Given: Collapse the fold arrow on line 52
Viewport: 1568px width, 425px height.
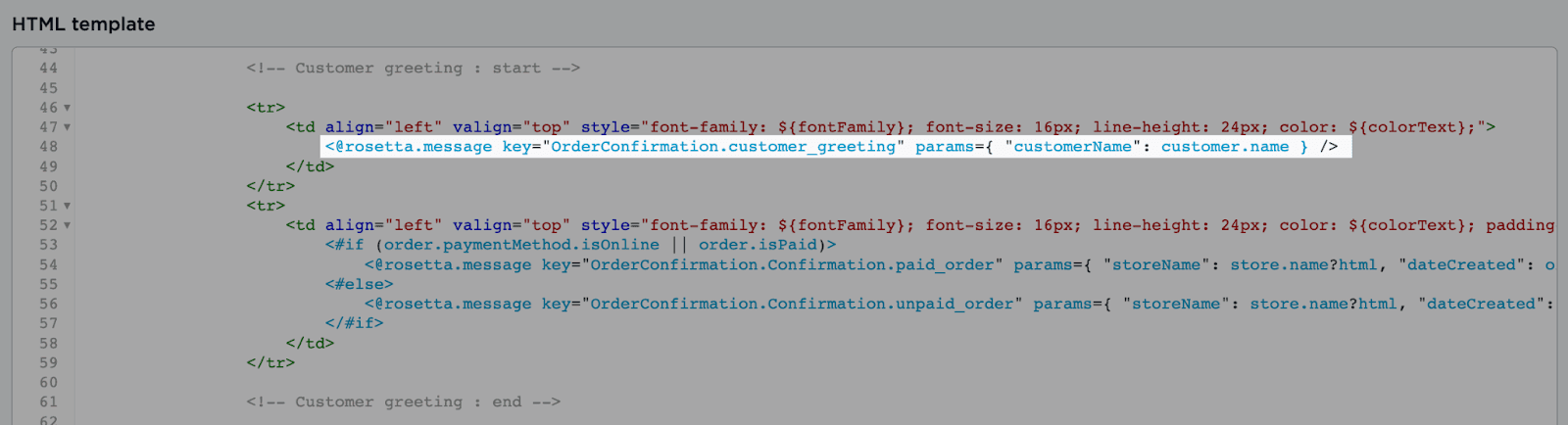Looking at the screenshot, I should (x=67, y=225).
